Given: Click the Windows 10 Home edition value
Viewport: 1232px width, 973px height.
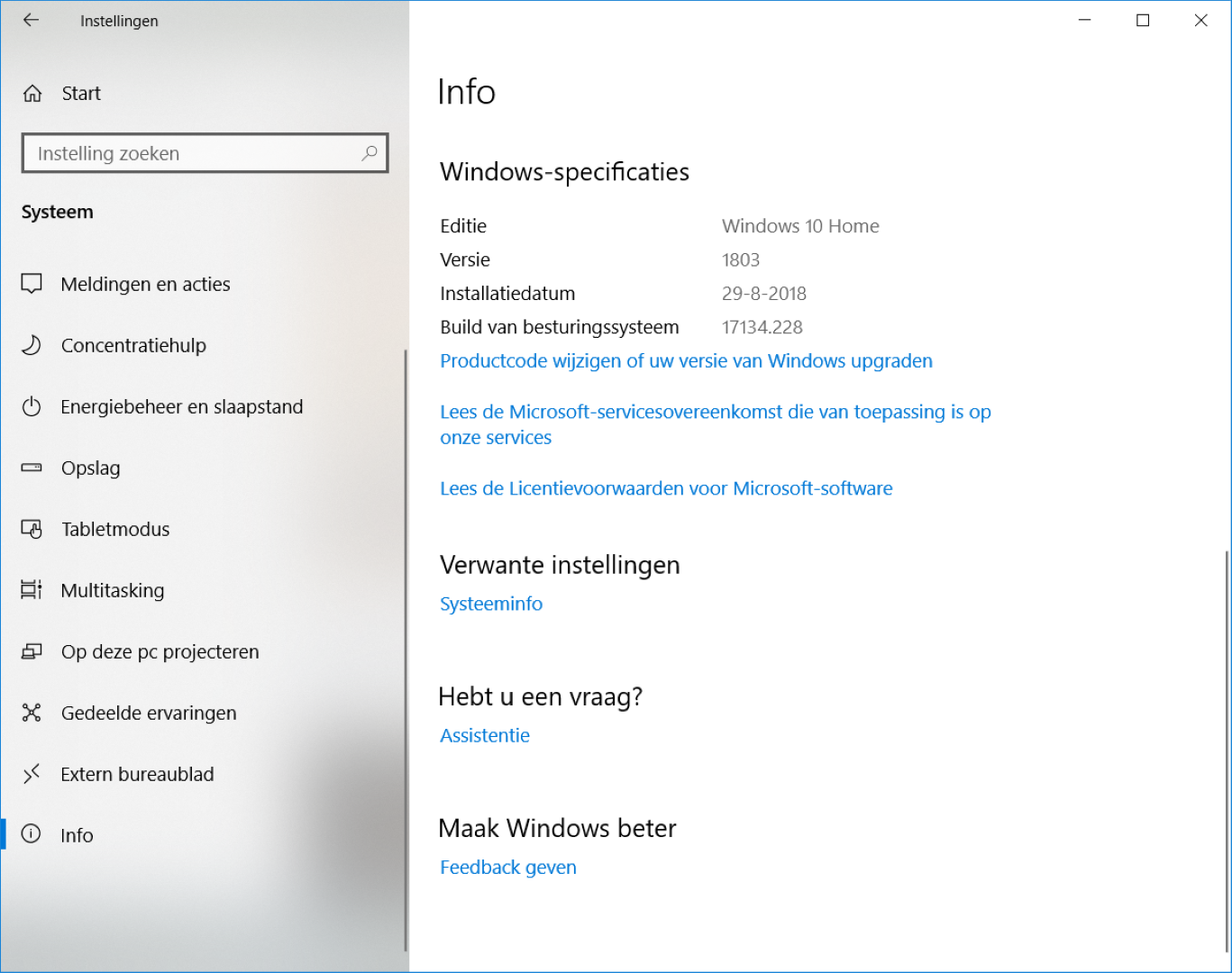Looking at the screenshot, I should pos(800,226).
